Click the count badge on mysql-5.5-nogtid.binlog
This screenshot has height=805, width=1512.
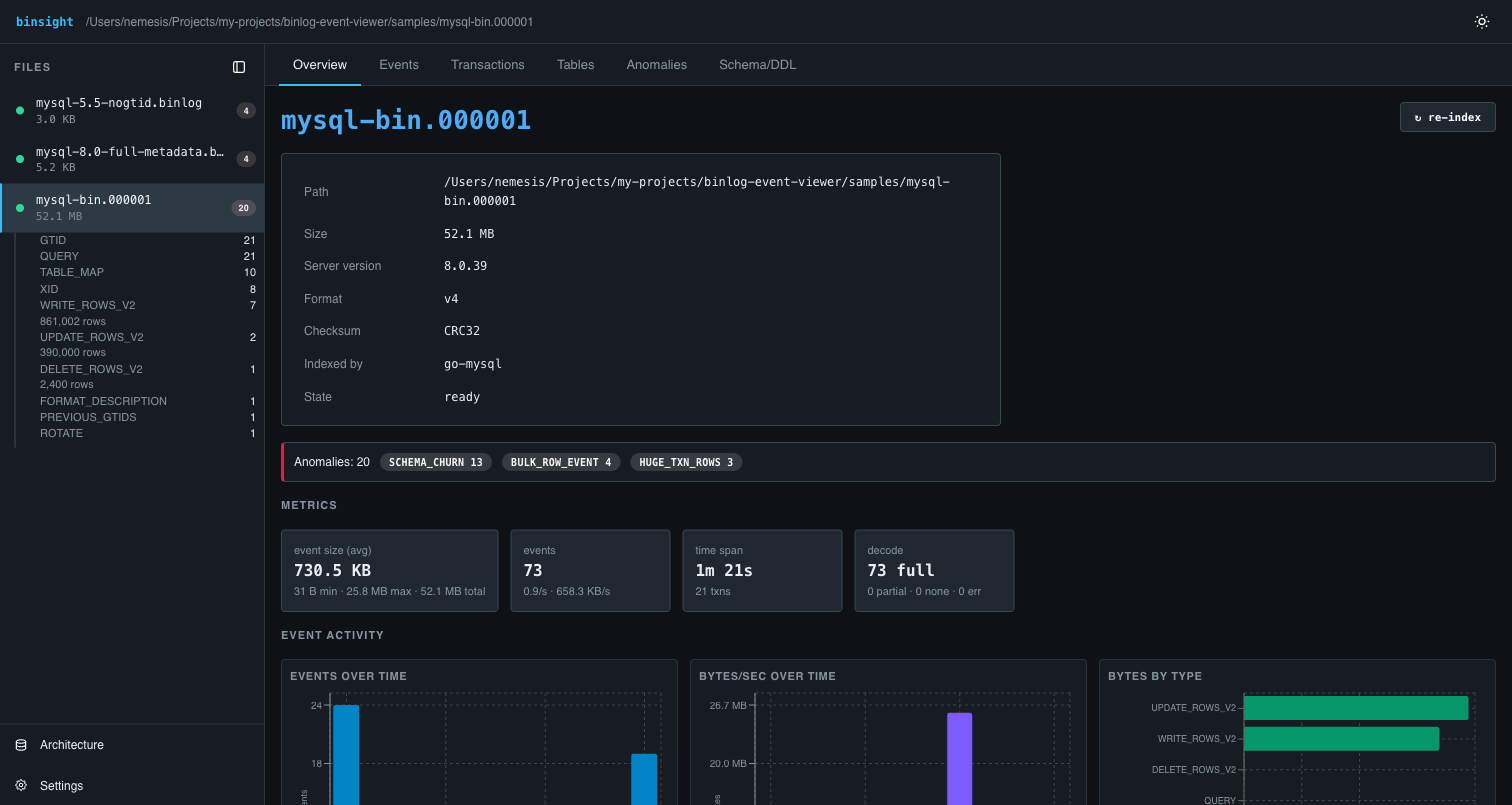[x=246, y=110]
